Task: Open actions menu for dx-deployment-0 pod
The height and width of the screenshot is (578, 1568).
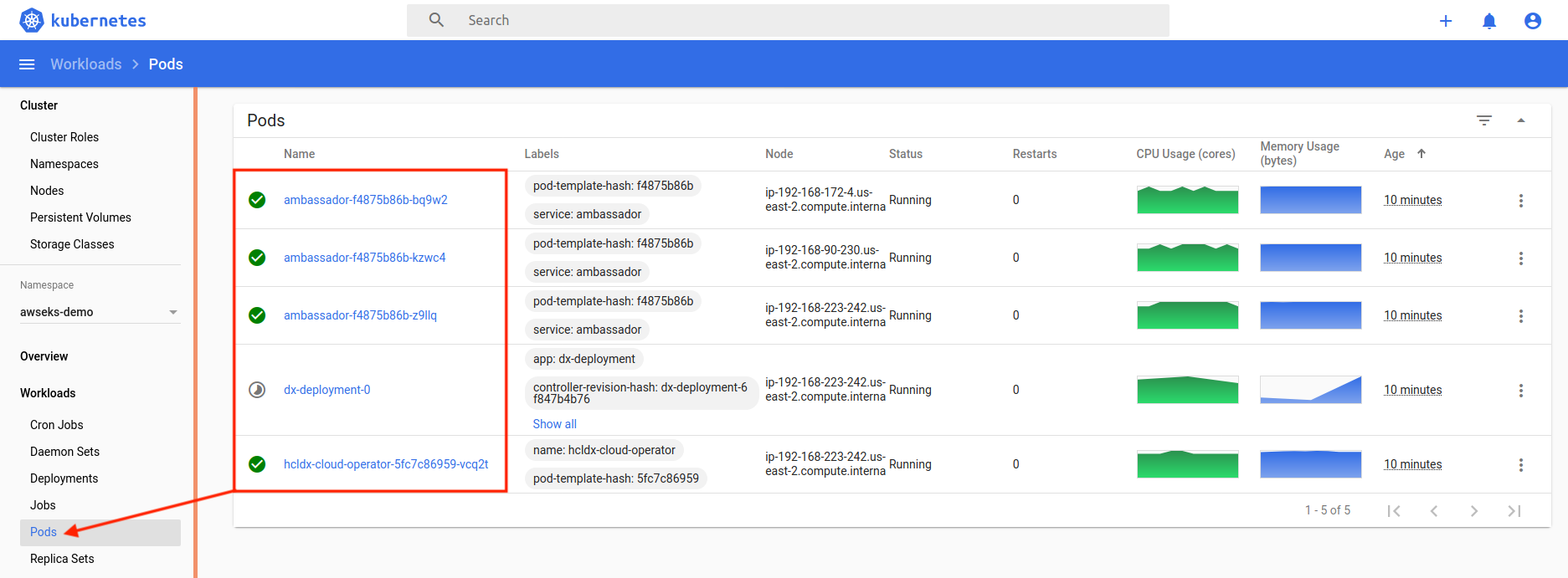Action: 1521,391
